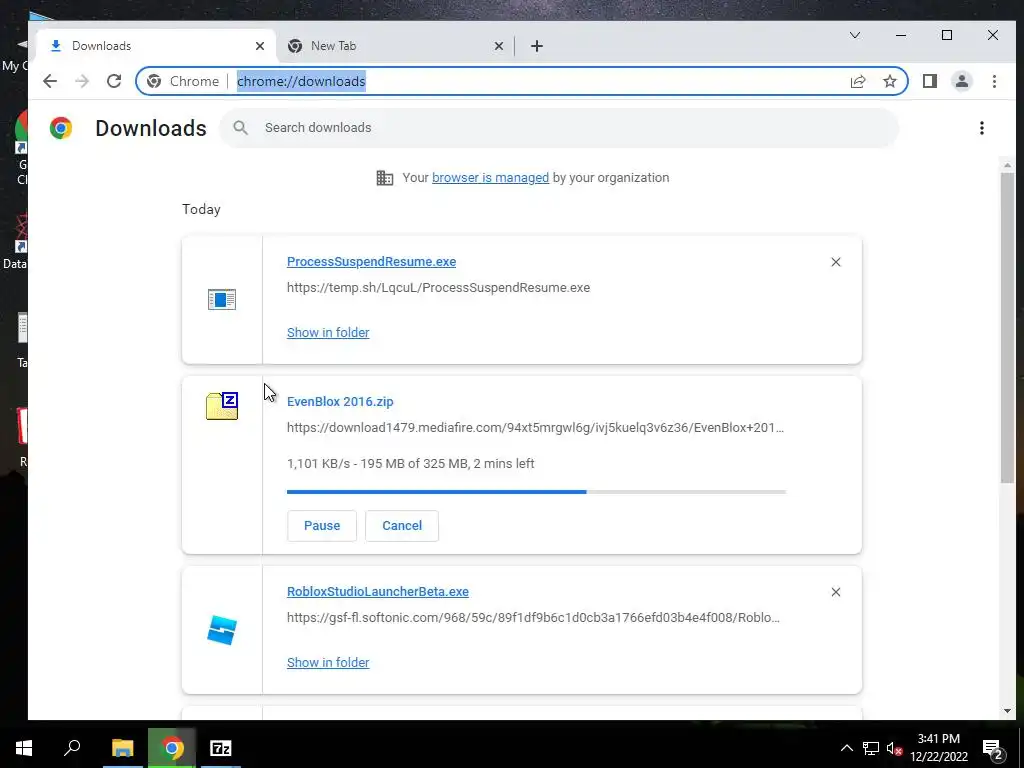Open File Explorer from the taskbar
1024x768 pixels.
pyautogui.click(x=122, y=748)
